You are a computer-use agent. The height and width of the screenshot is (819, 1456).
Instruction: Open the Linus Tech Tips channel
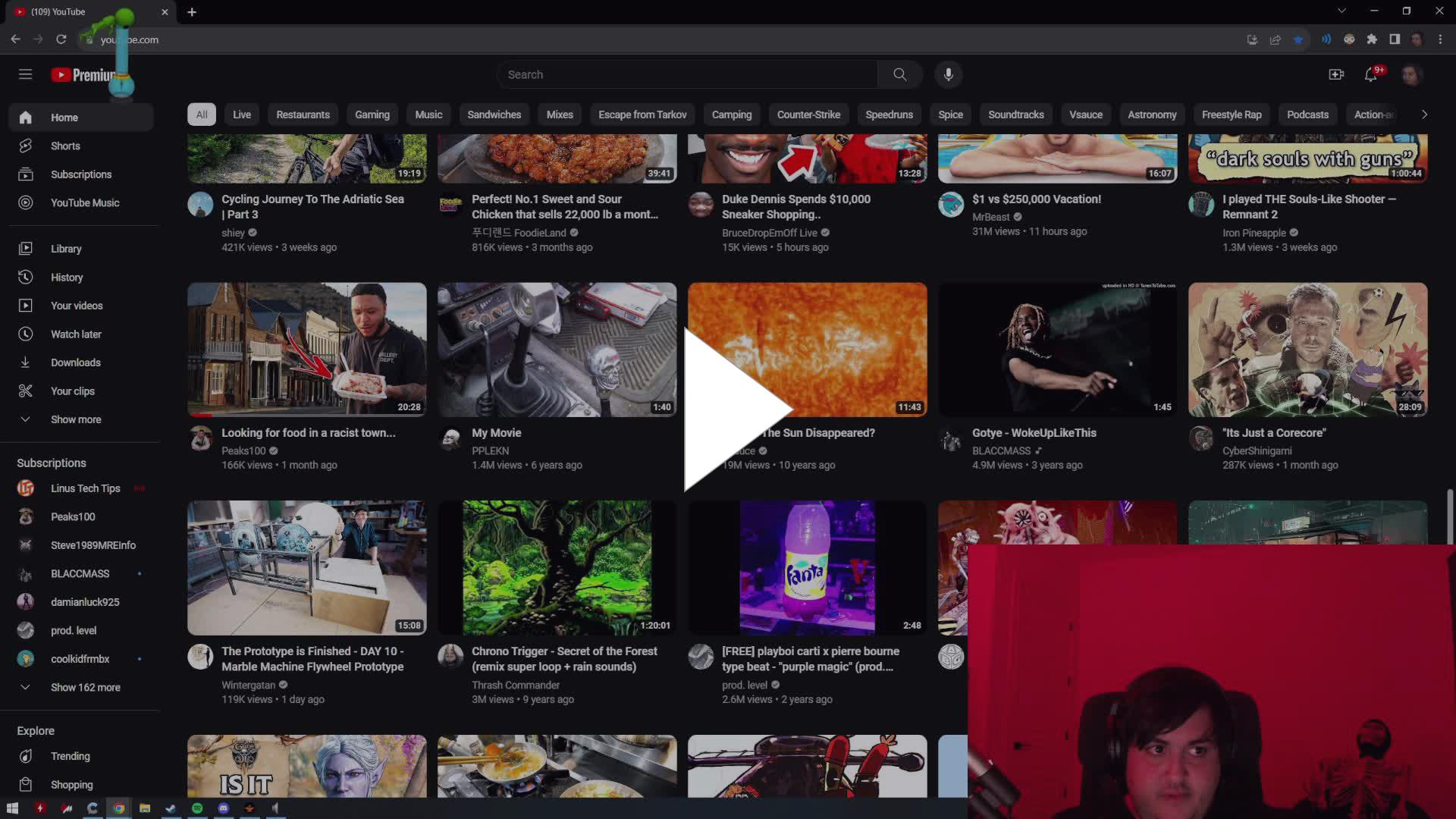click(86, 488)
